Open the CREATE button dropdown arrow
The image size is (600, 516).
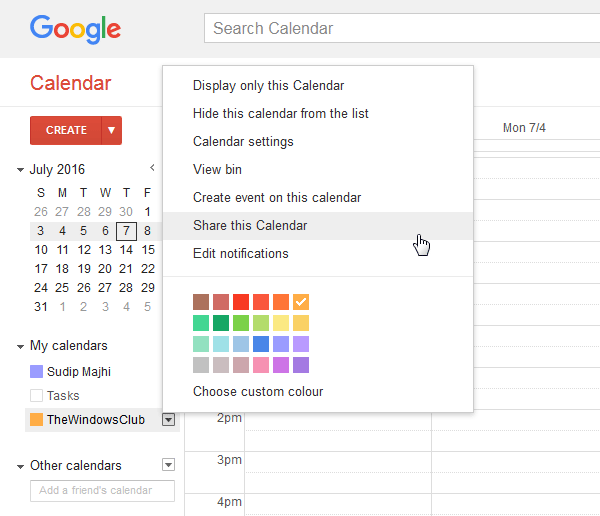[112, 131]
